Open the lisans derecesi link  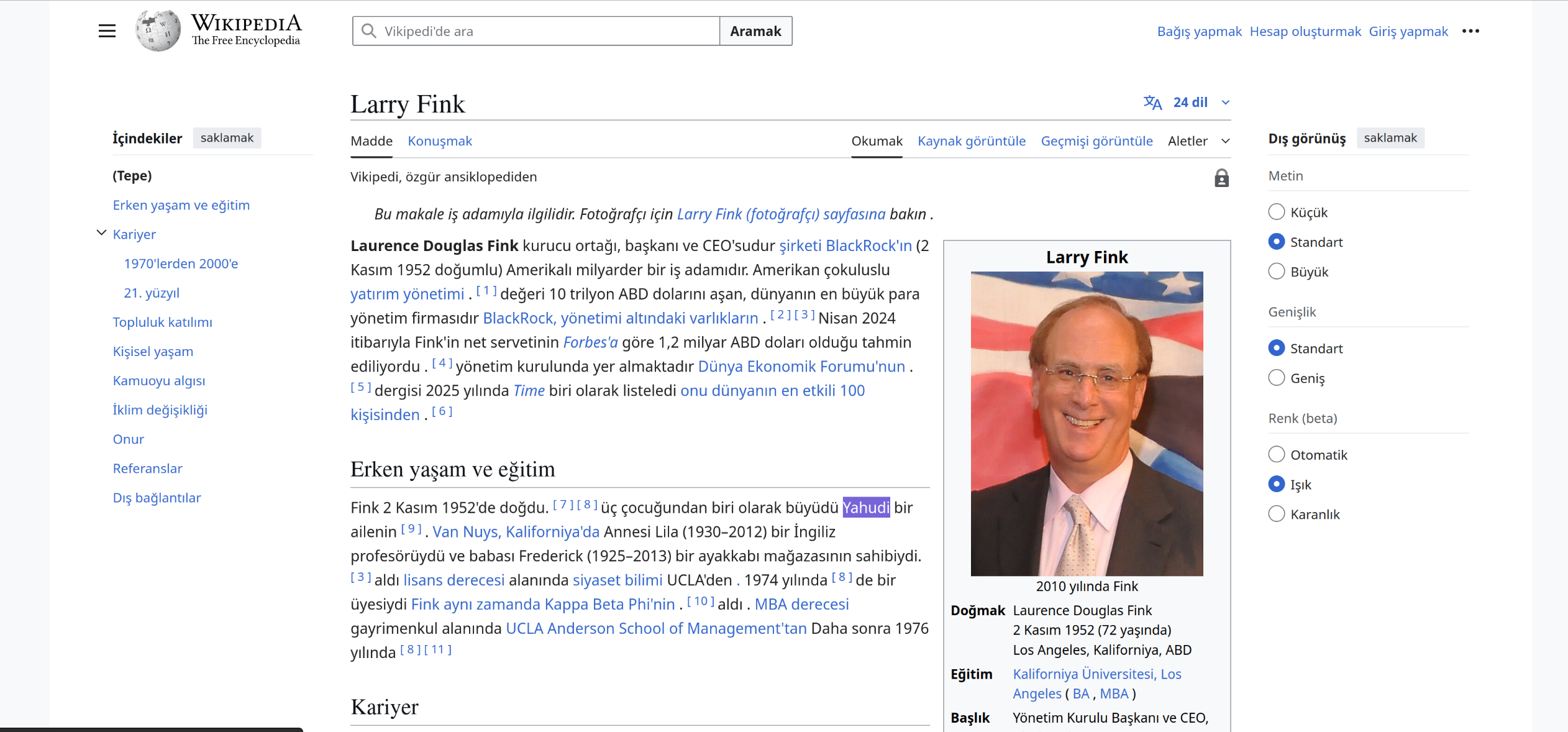454,580
